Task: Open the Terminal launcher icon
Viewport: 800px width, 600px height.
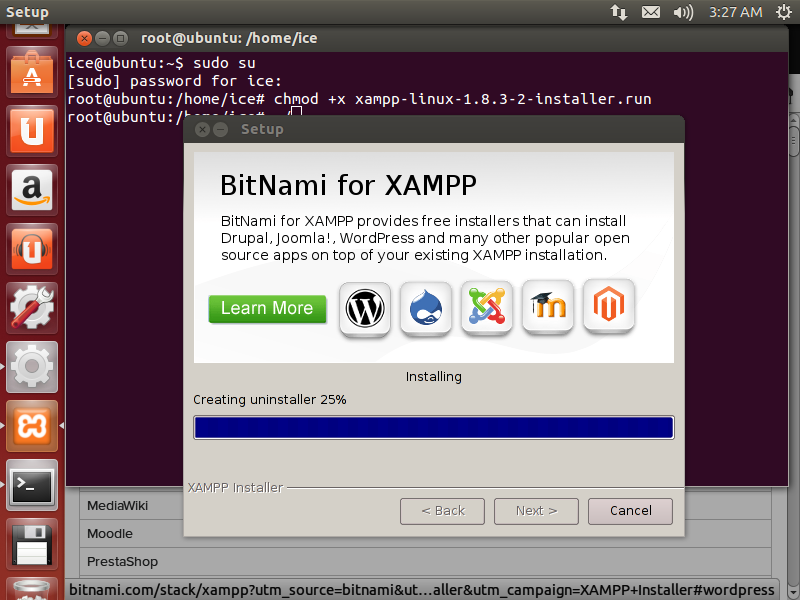Action: (x=32, y=485)
